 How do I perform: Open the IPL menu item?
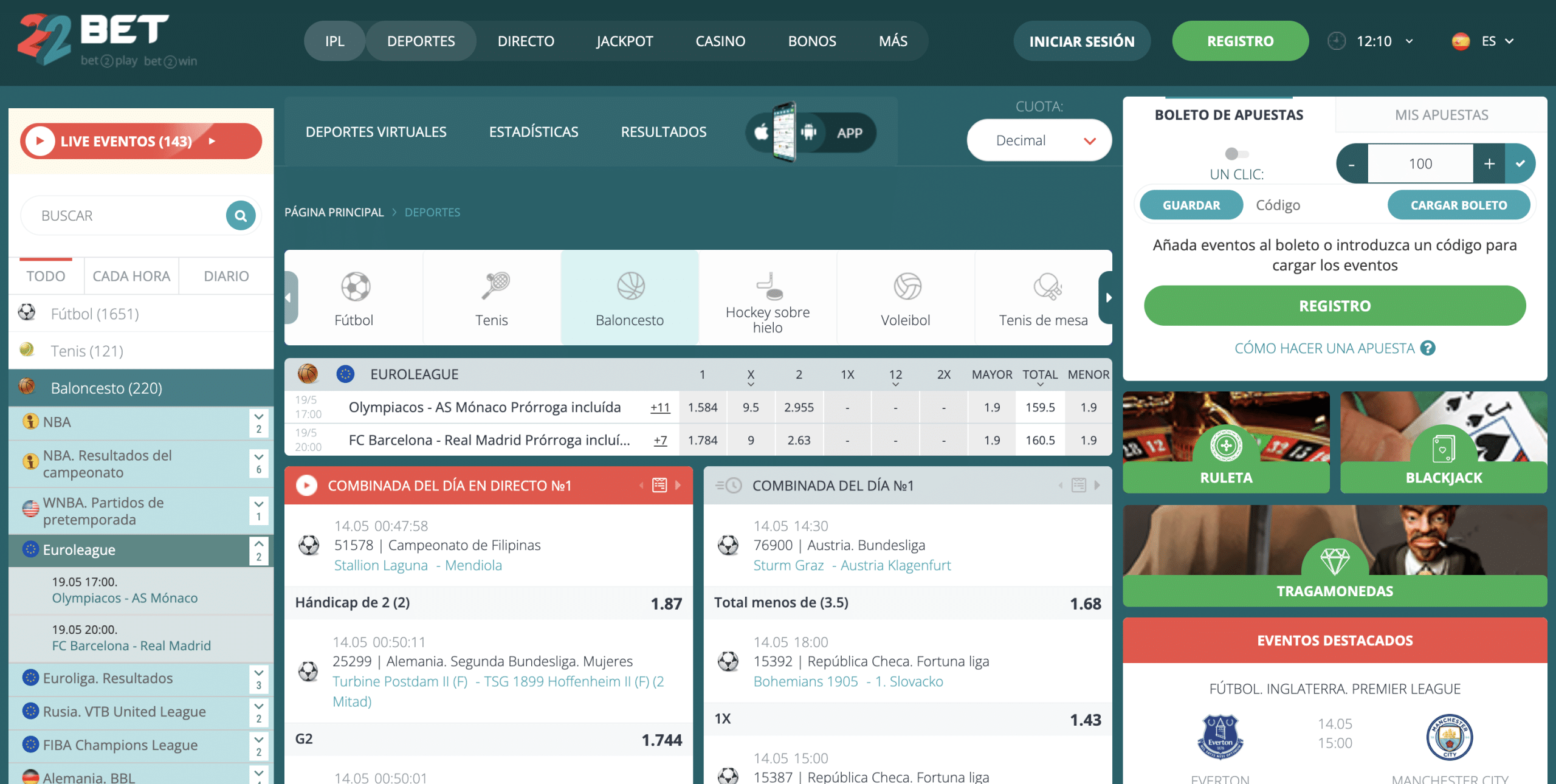pyautogui.click(x=334, y=41)
